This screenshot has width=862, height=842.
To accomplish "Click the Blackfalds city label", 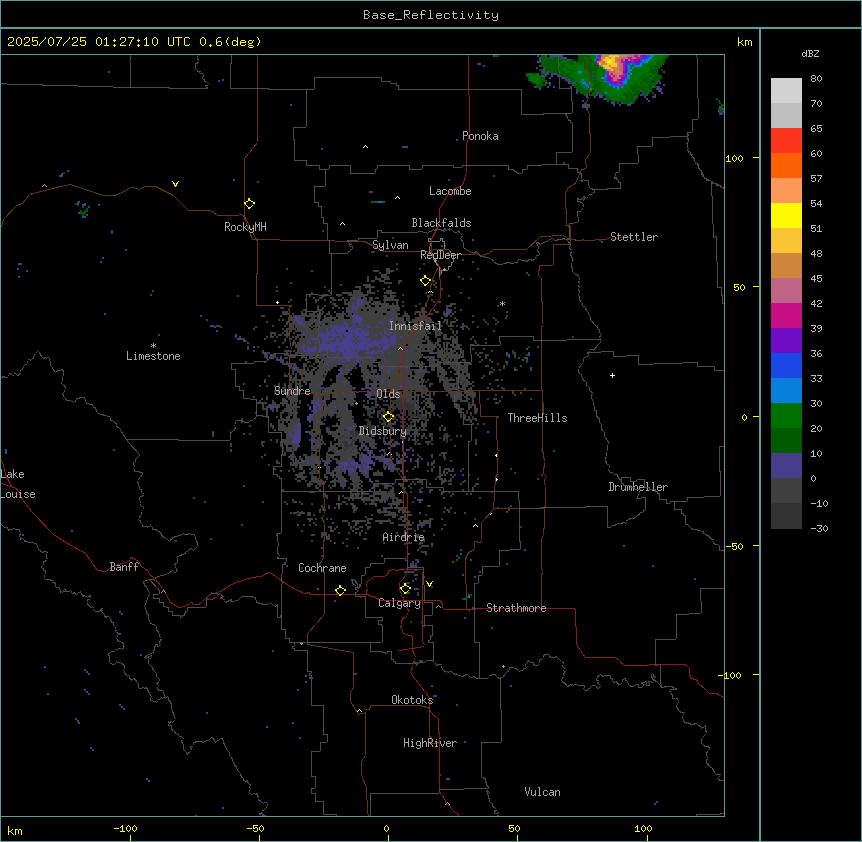I will [x=441, y=223].
